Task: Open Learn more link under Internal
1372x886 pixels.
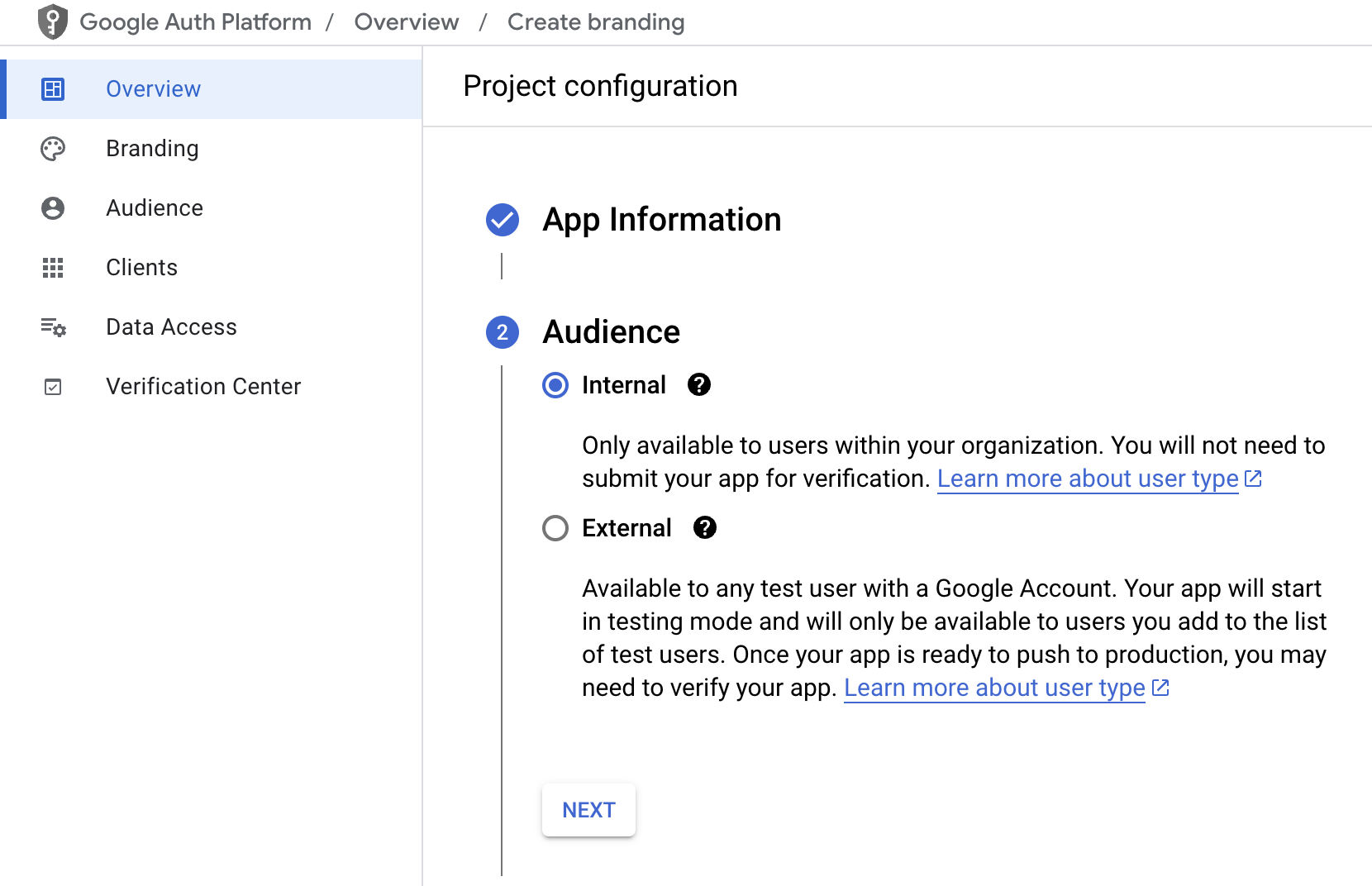Action: (1088, 479)
